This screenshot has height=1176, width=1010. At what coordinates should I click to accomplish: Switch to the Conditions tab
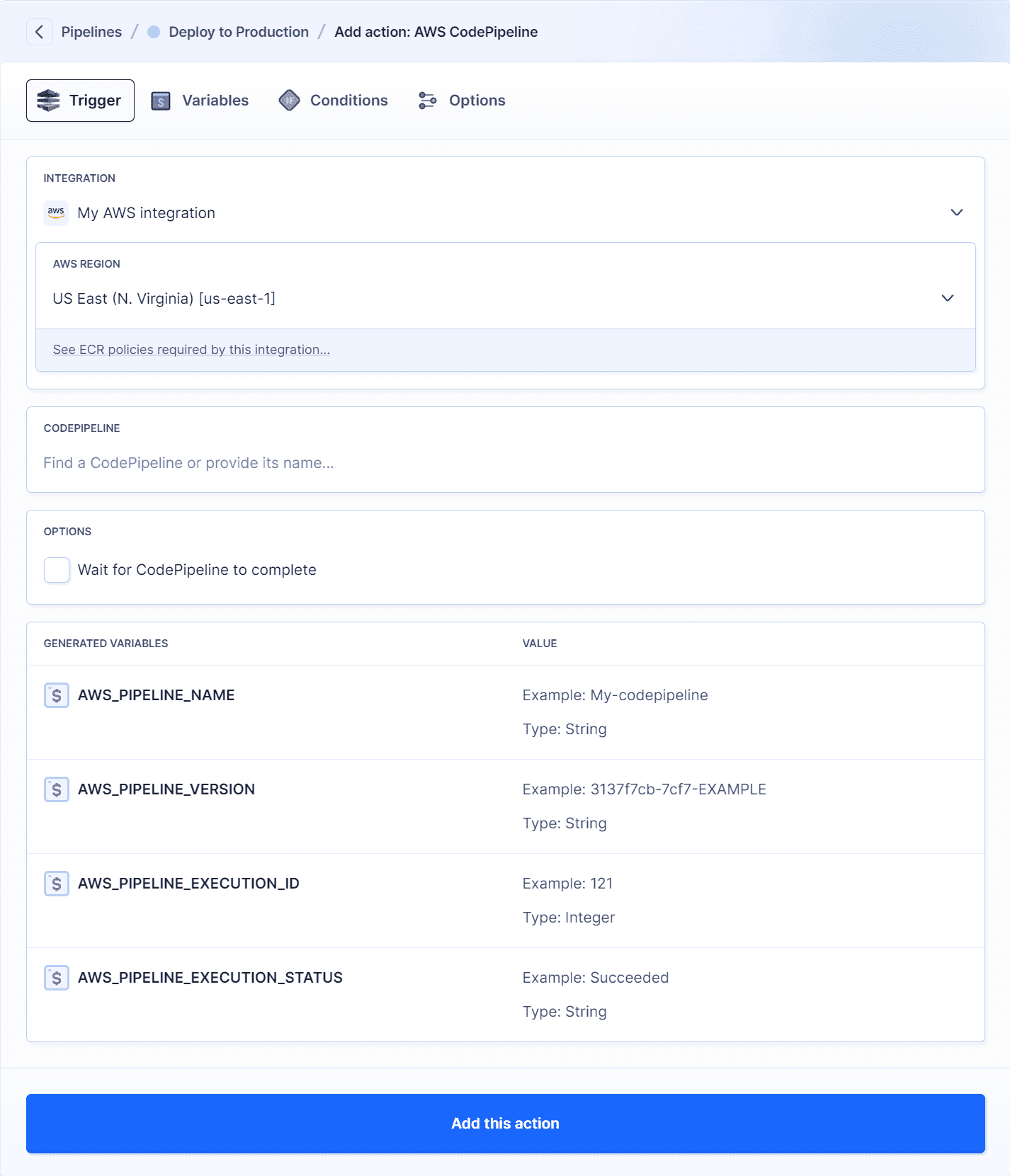point(334,101)
